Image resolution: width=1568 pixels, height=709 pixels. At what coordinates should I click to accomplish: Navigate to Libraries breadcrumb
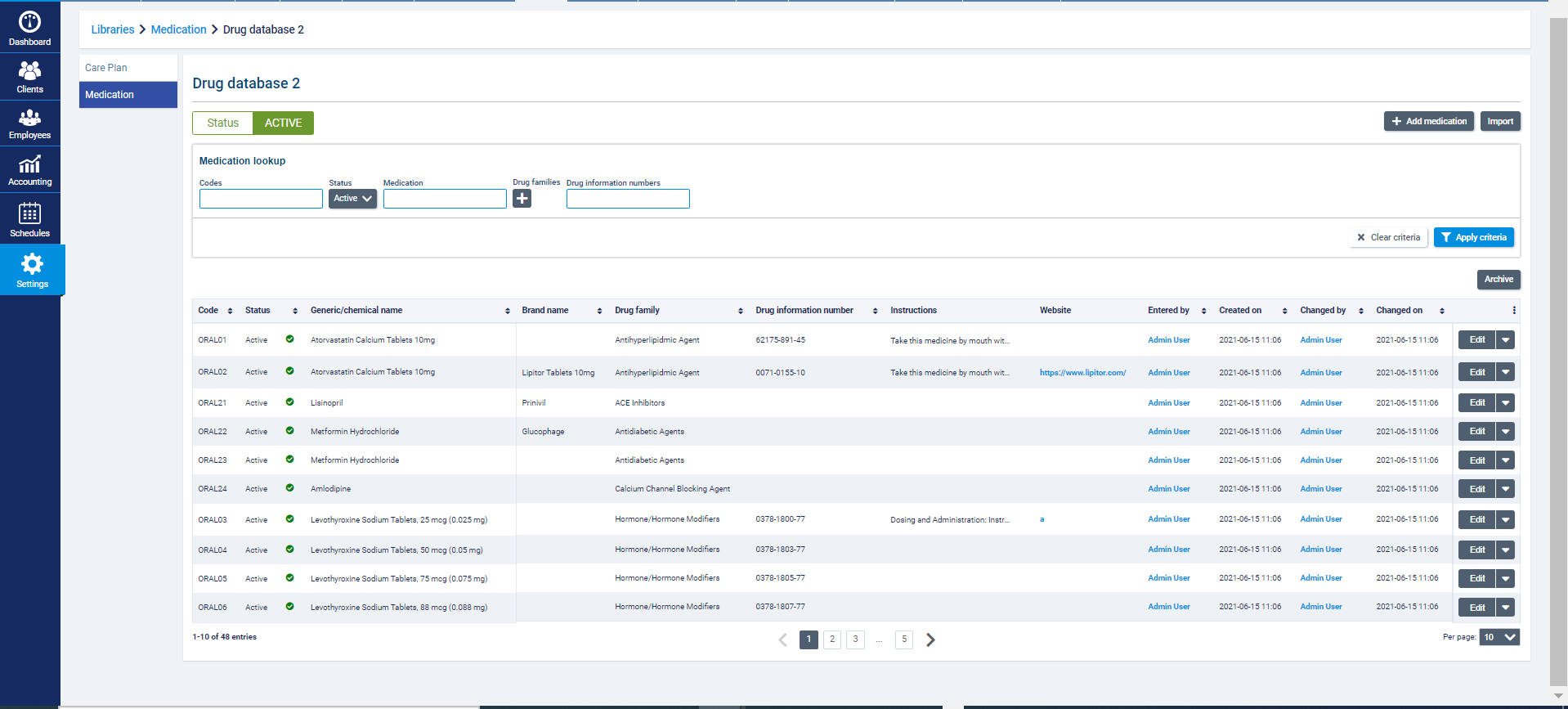(113, 29)
